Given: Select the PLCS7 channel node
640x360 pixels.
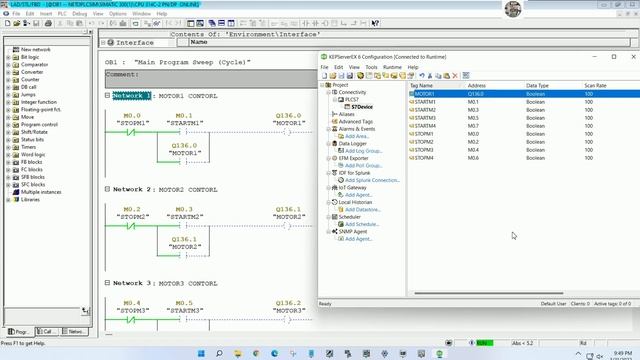Looking at the screenshot, I should tap(351, 100).
